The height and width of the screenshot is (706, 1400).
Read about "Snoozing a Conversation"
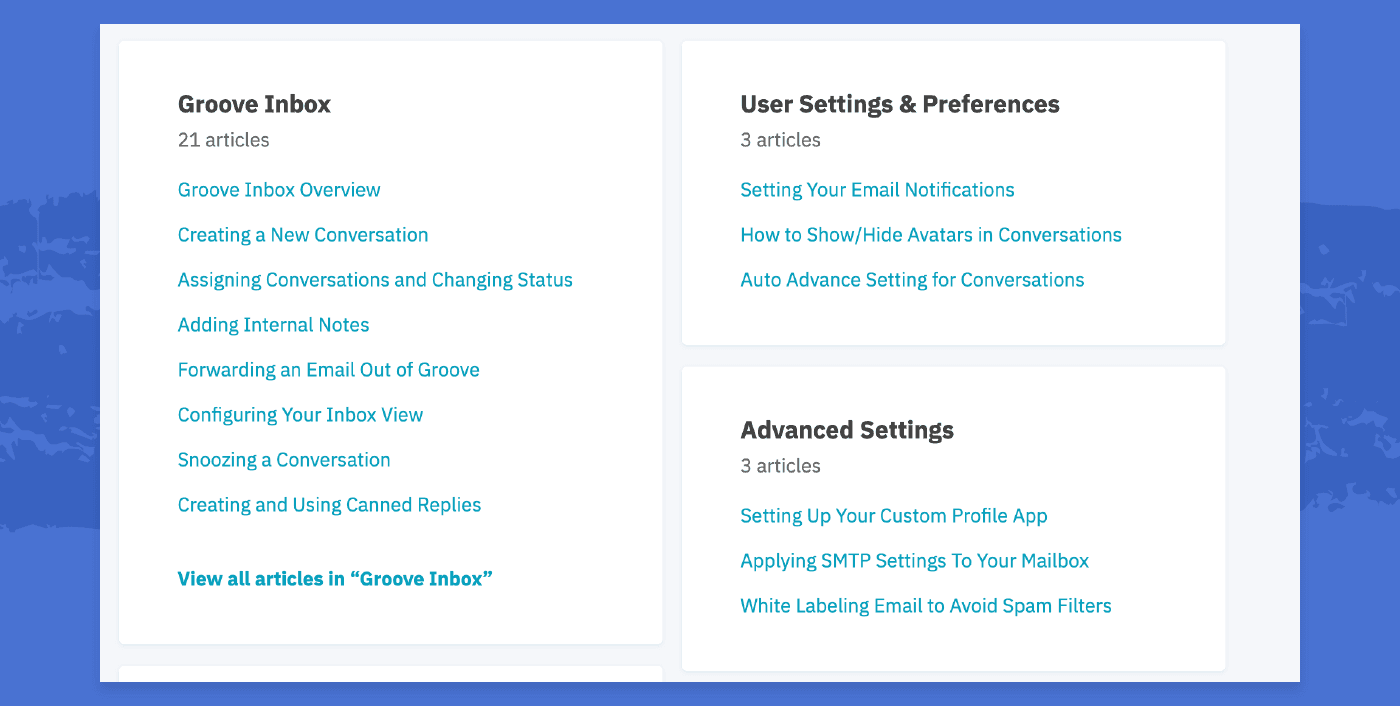pyautogui.click(x=284, y=459)
